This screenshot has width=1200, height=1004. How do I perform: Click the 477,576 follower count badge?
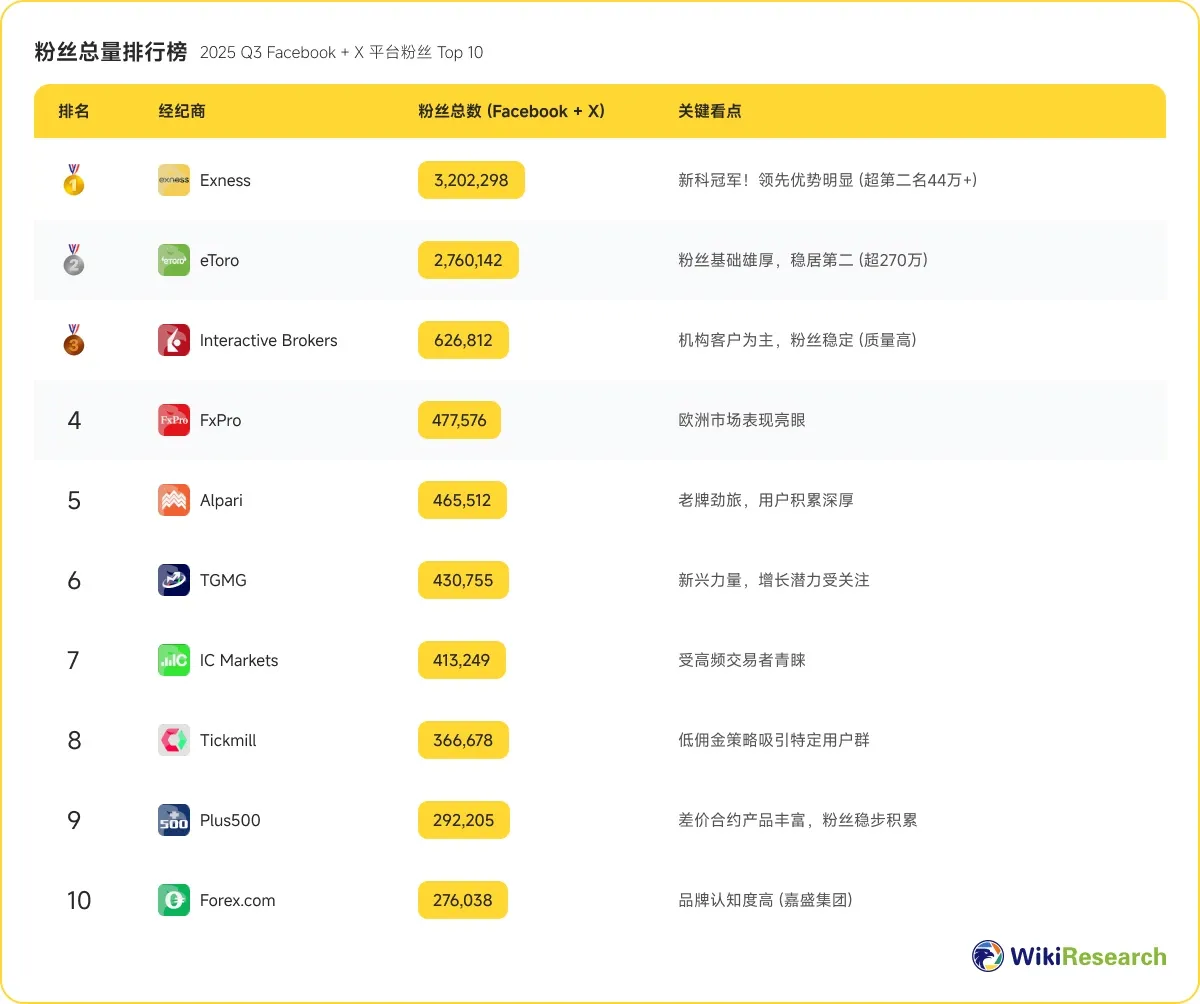[459, 420]
